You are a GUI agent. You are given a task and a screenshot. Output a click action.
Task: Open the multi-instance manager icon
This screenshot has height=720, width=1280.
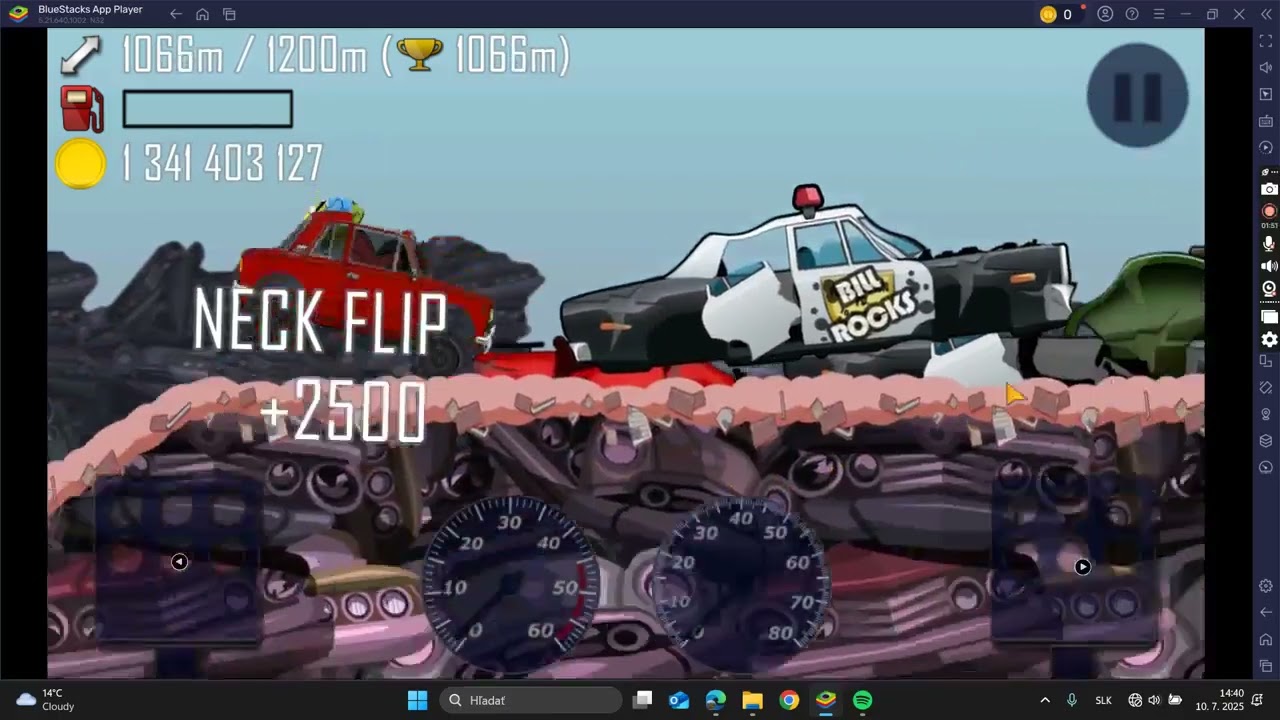coord(1266,361)
